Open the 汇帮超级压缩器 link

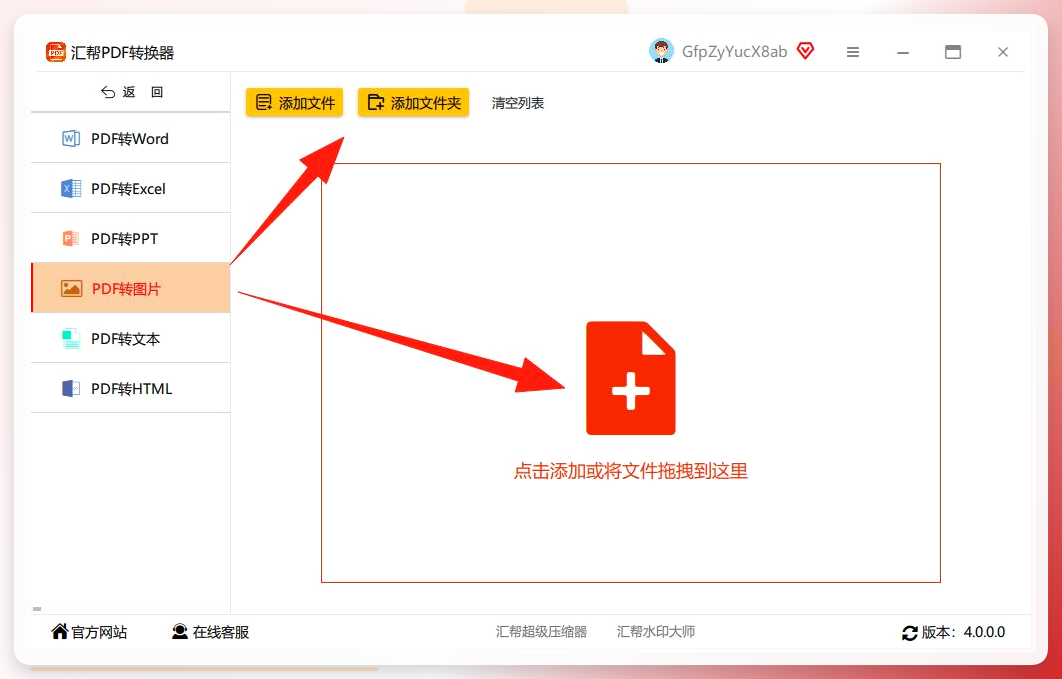coord(541,632)
